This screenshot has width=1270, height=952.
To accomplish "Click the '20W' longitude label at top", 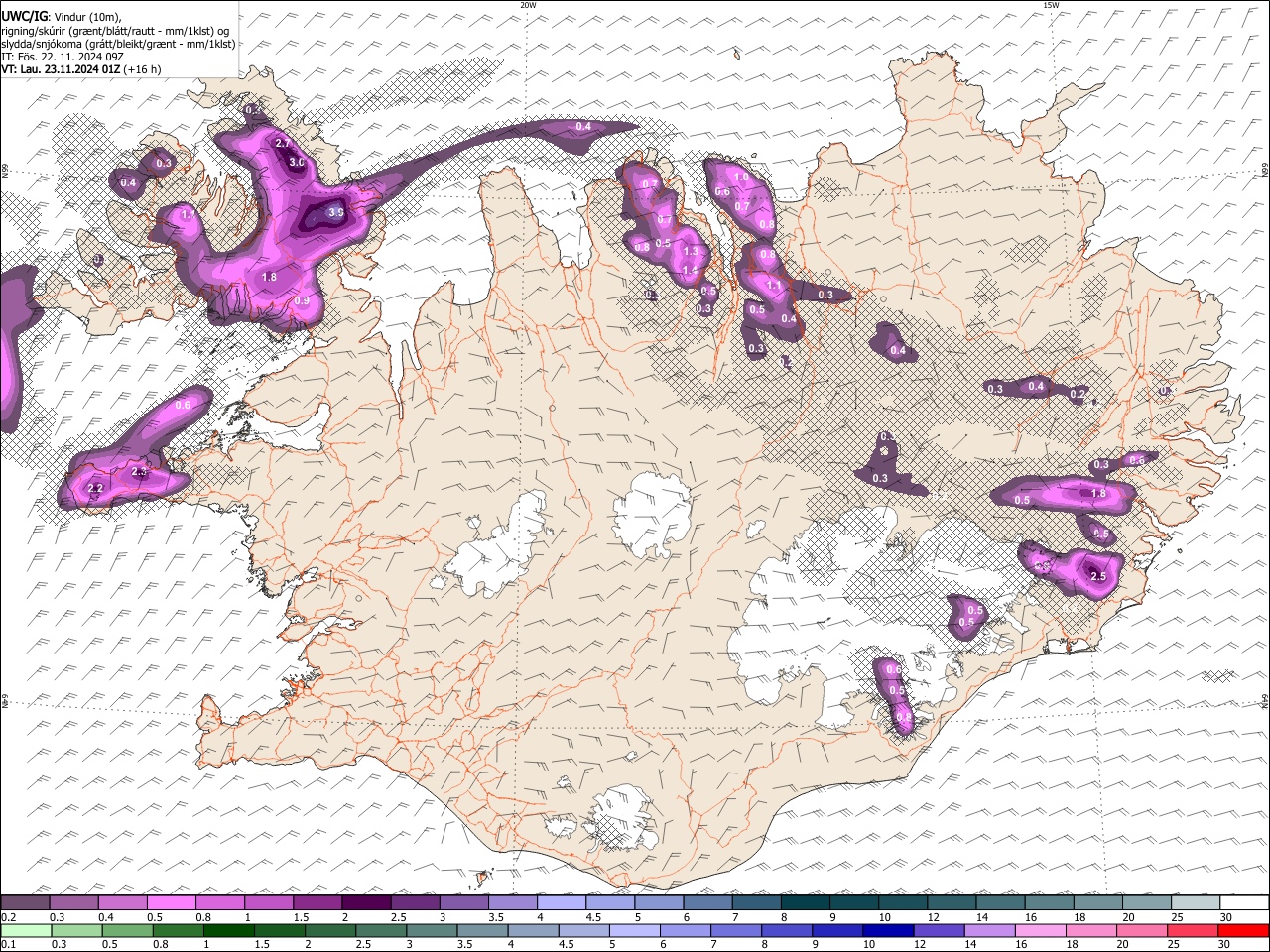I will tap(528, 5).
